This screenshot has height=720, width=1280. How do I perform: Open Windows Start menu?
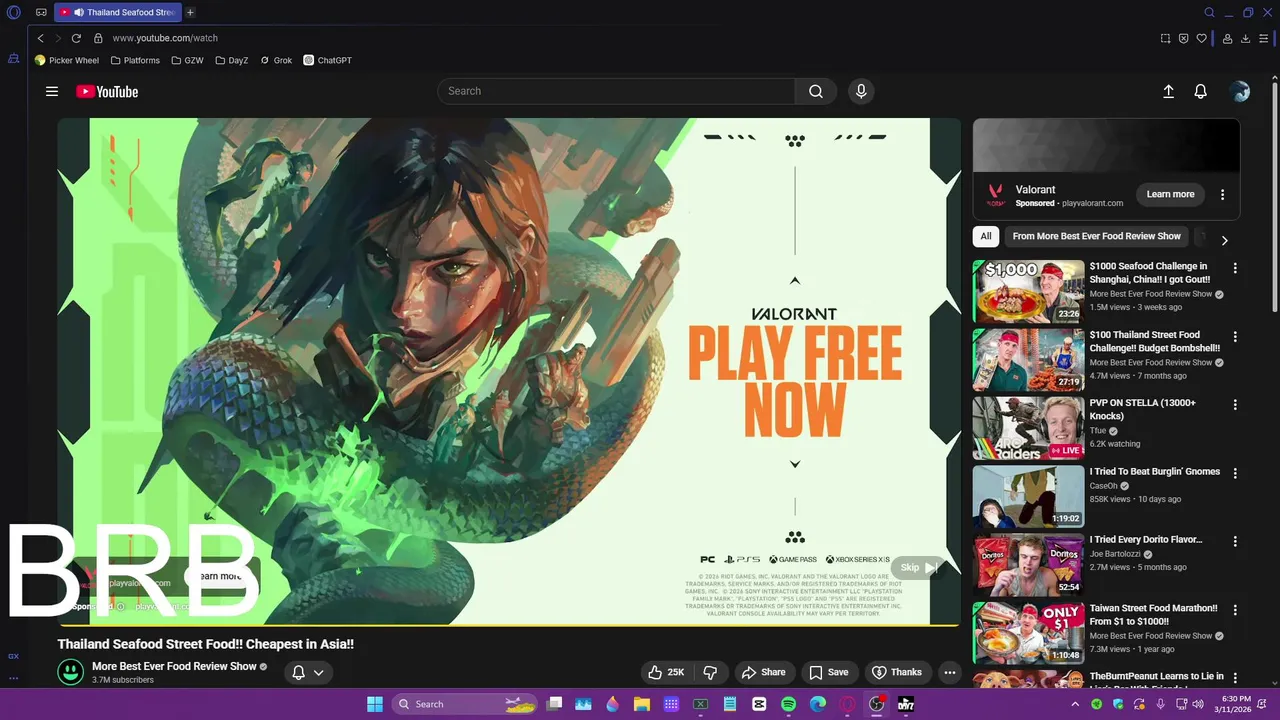tap(375, 704)
